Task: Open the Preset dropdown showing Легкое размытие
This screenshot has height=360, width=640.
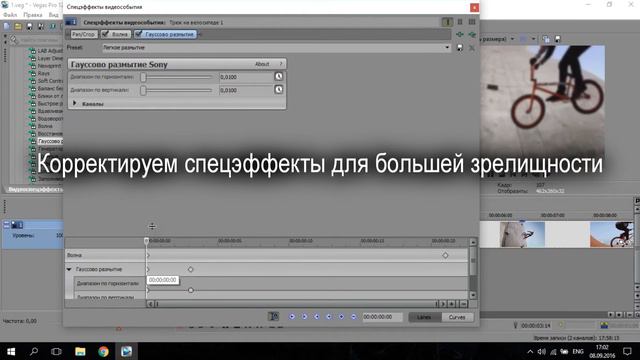Action: (276, 48)
